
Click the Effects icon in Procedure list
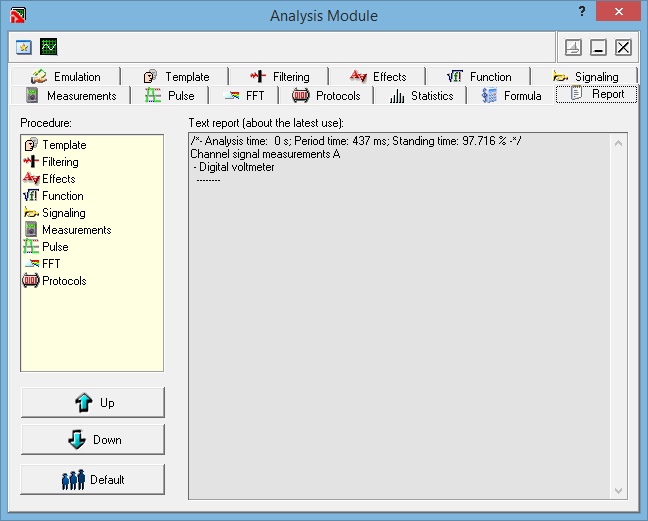tap(30, 179)
